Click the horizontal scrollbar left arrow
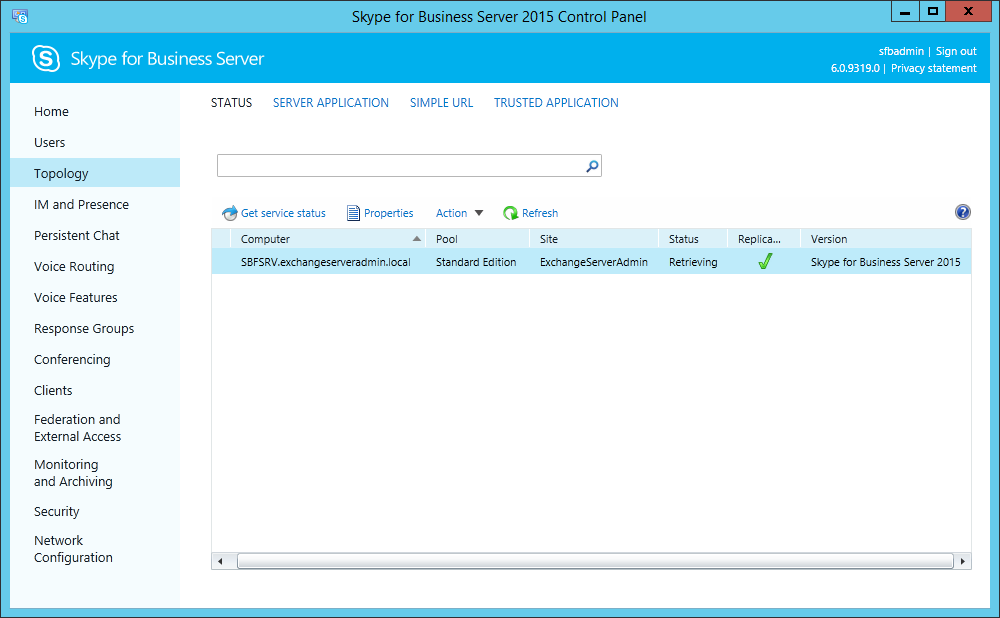Image resolution: width=1000 pixels, height=618 pixels. 220,561
